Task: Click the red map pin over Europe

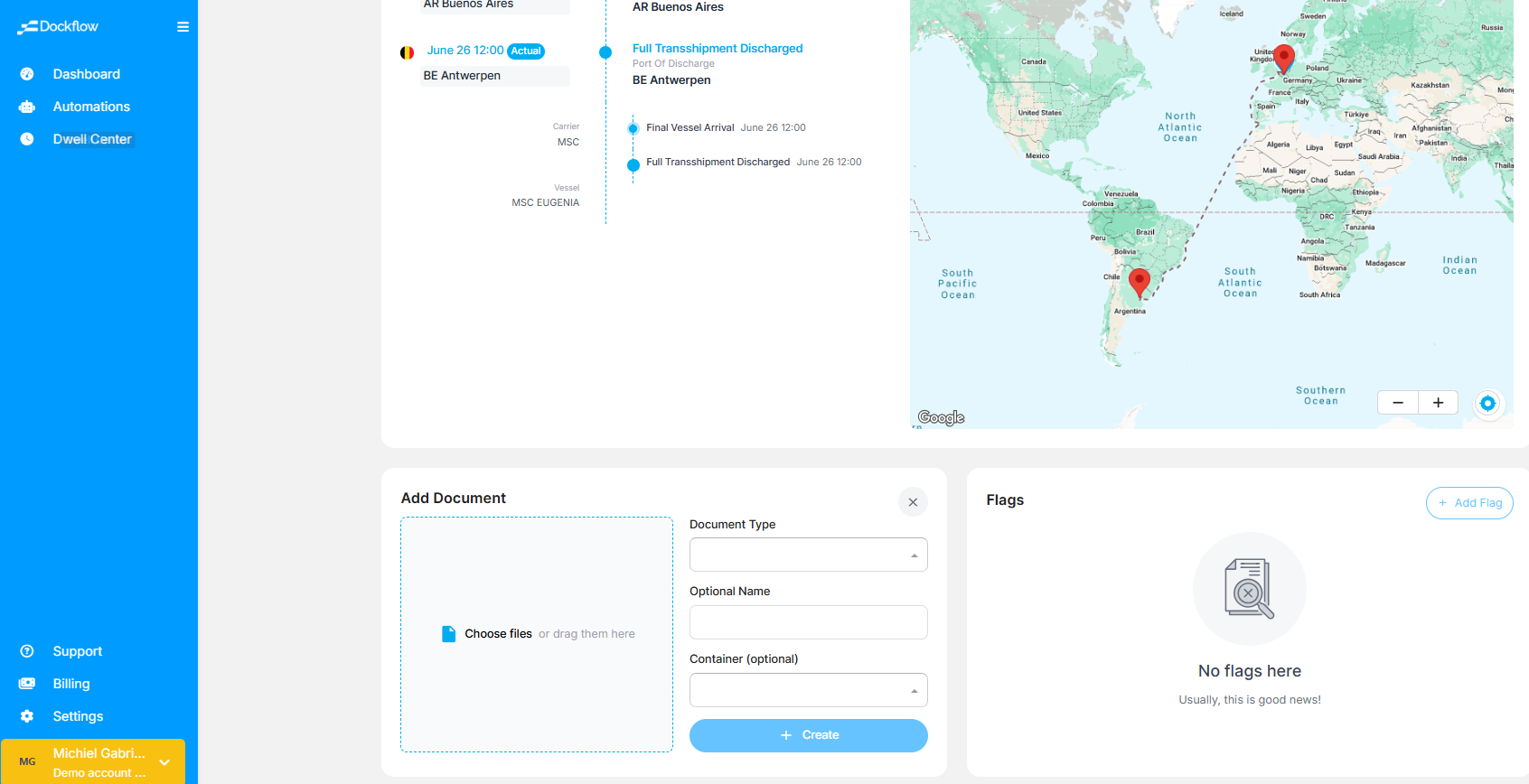Action: (x=1283, y=58)
